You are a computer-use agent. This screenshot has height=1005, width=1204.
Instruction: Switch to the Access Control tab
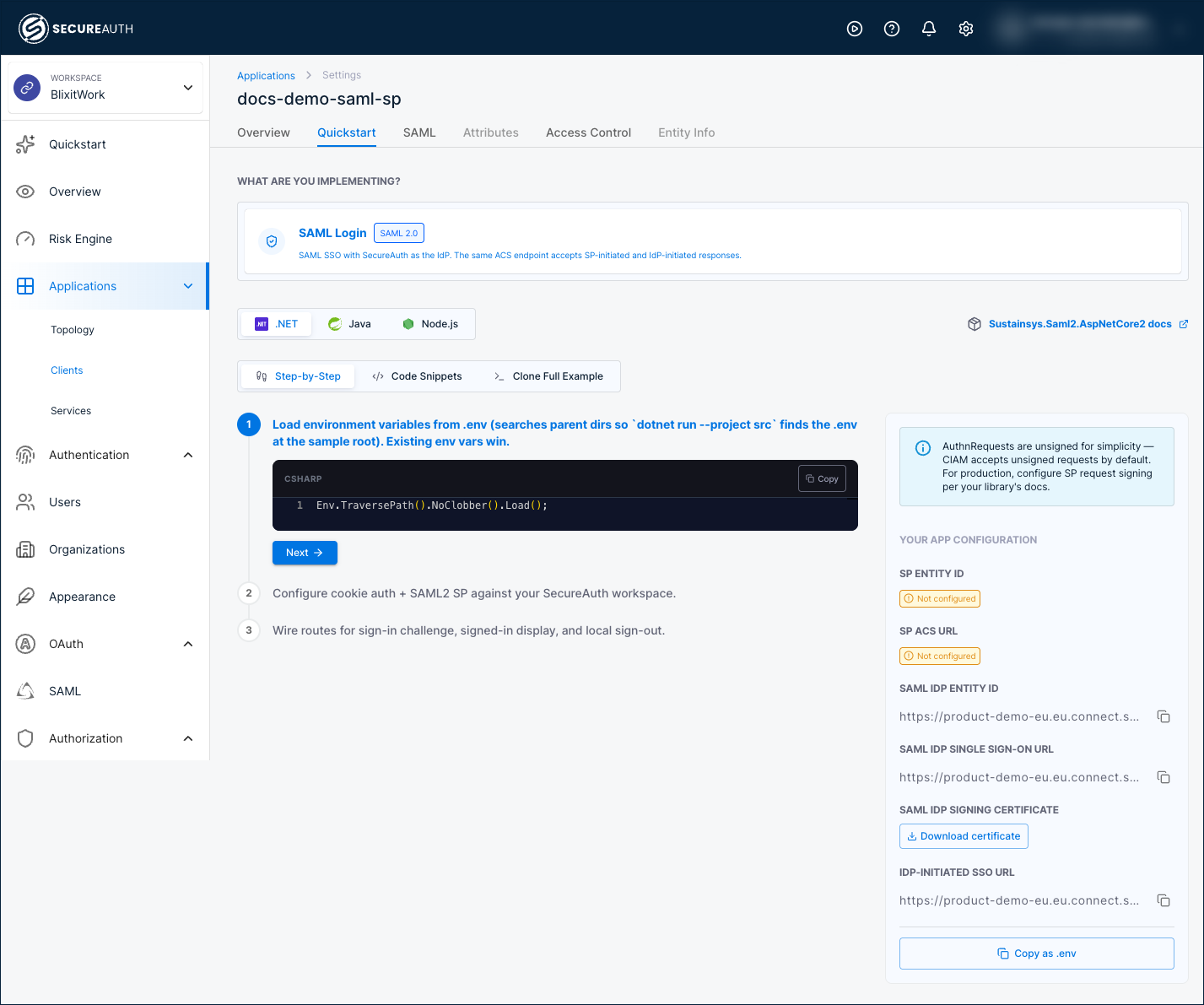click(588, 132)
